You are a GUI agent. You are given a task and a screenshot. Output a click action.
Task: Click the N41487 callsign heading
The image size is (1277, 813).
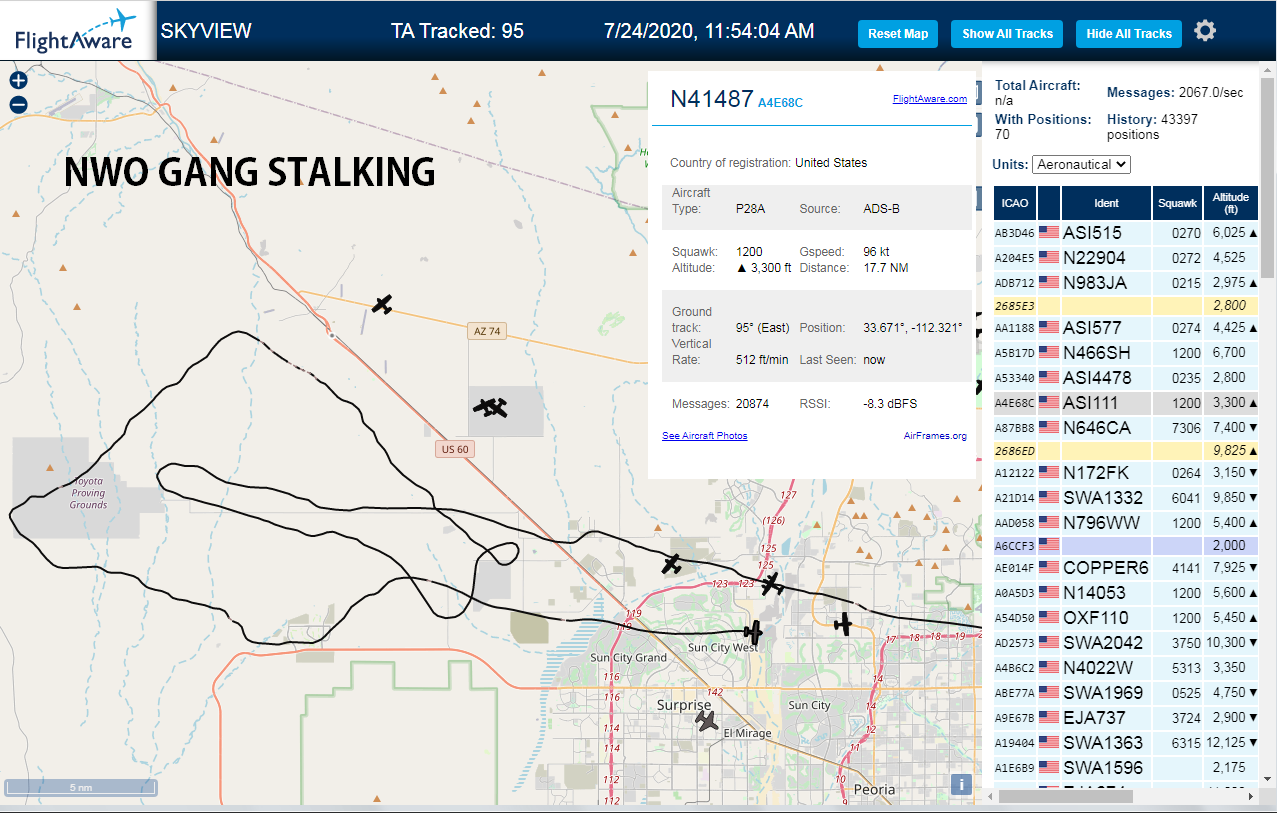tap(711, 99)
